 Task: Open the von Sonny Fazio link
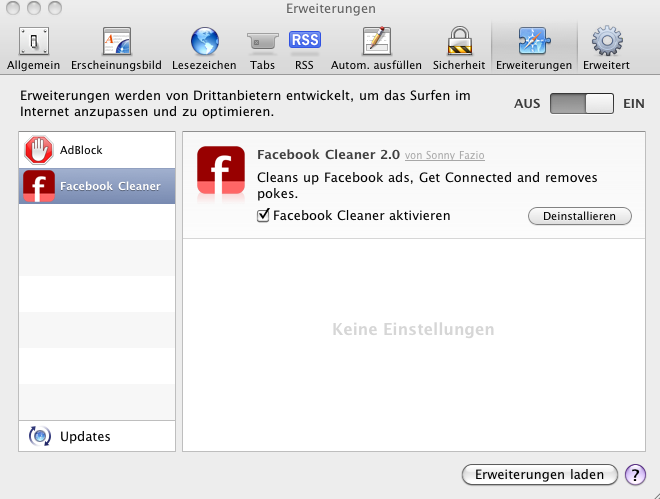click(444, 155)
